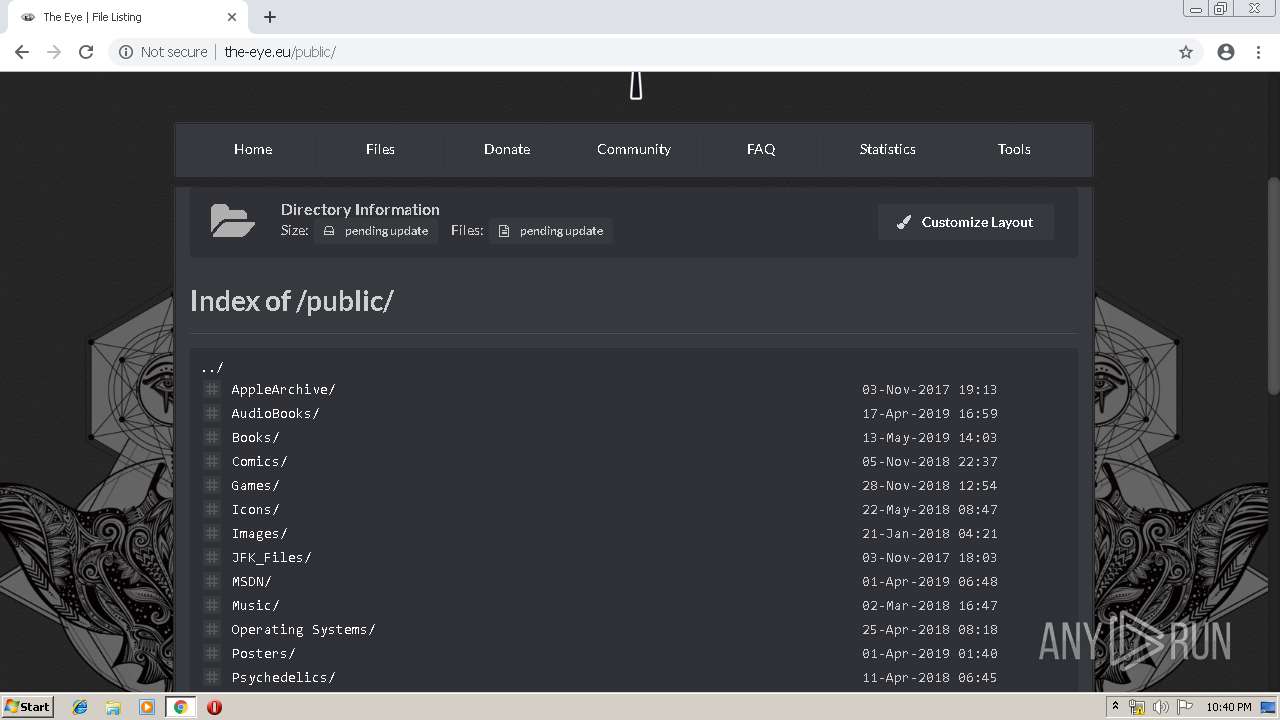Image resolution: width=1280 pixels, height=720 pixels.
Task: Click the hash icon beside MSDN
Action: click(x=212, y=581)
